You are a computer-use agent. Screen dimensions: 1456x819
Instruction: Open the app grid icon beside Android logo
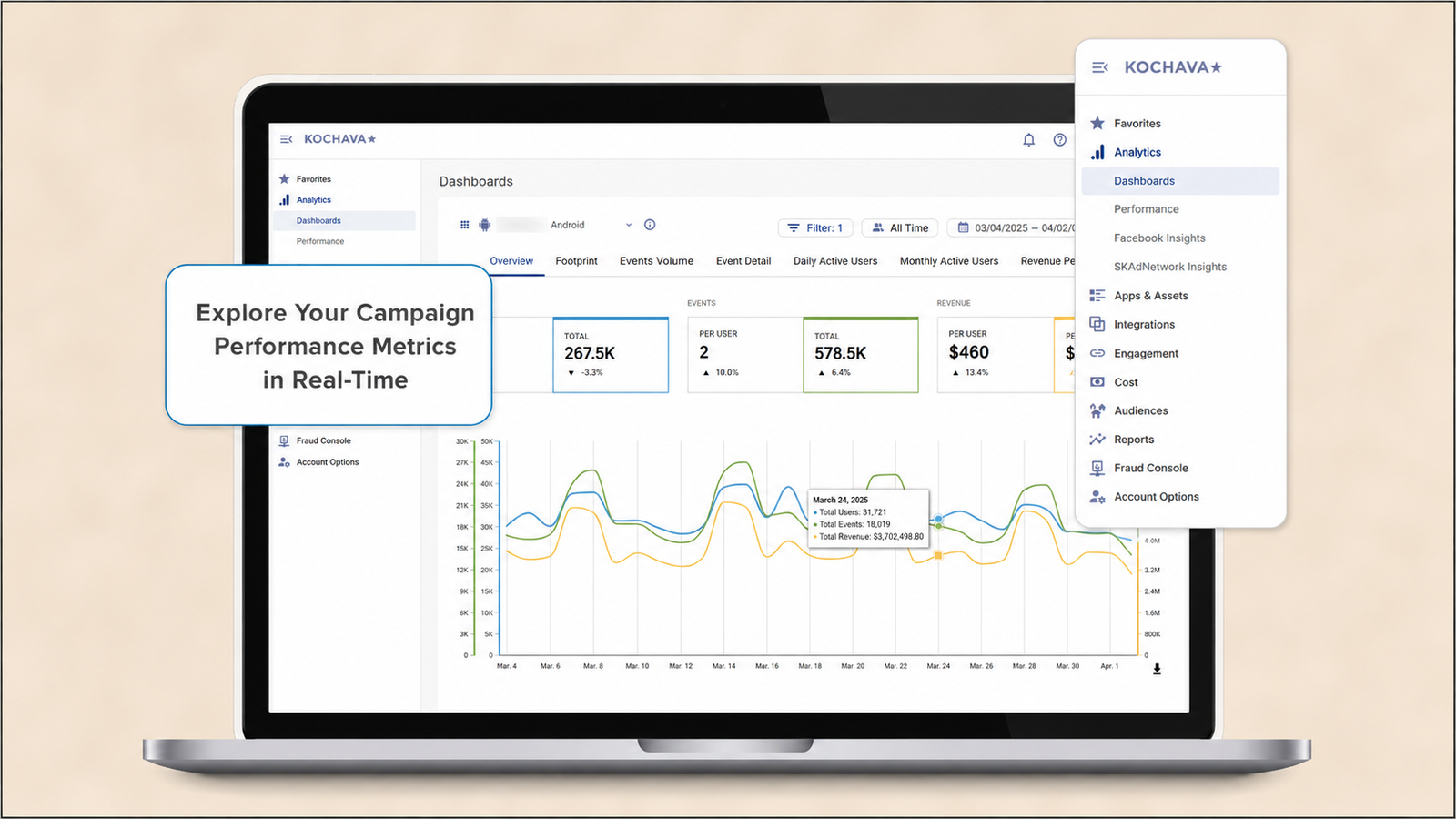click(x=464, y=225)
